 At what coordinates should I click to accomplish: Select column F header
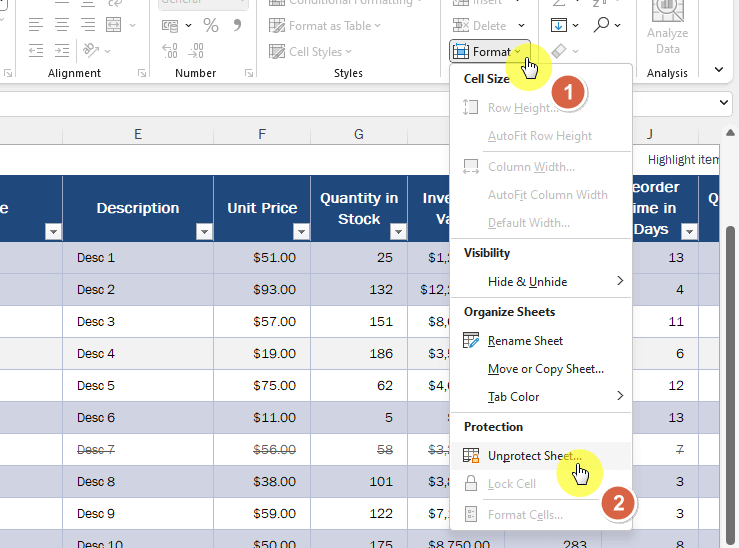click(262, 135)
